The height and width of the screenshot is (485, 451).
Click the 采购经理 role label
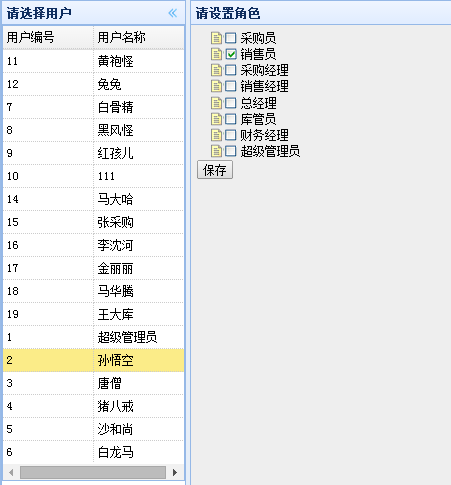point(264,70)
